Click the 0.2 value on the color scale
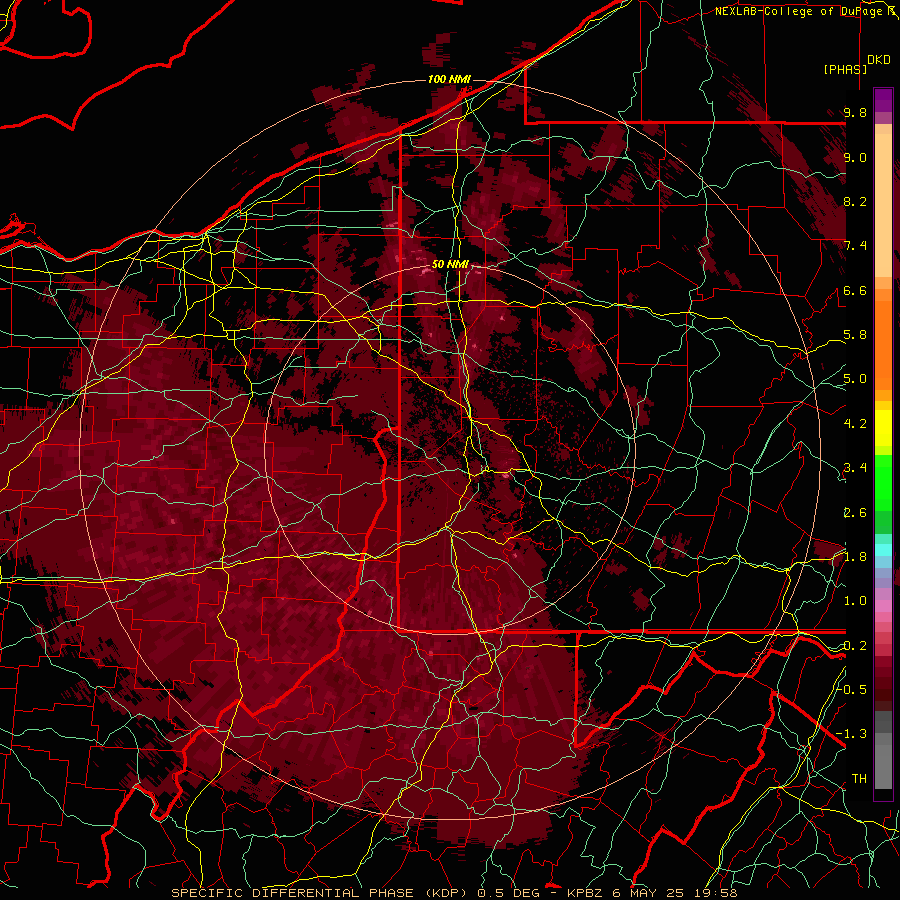900x900 pixels. 855,646
